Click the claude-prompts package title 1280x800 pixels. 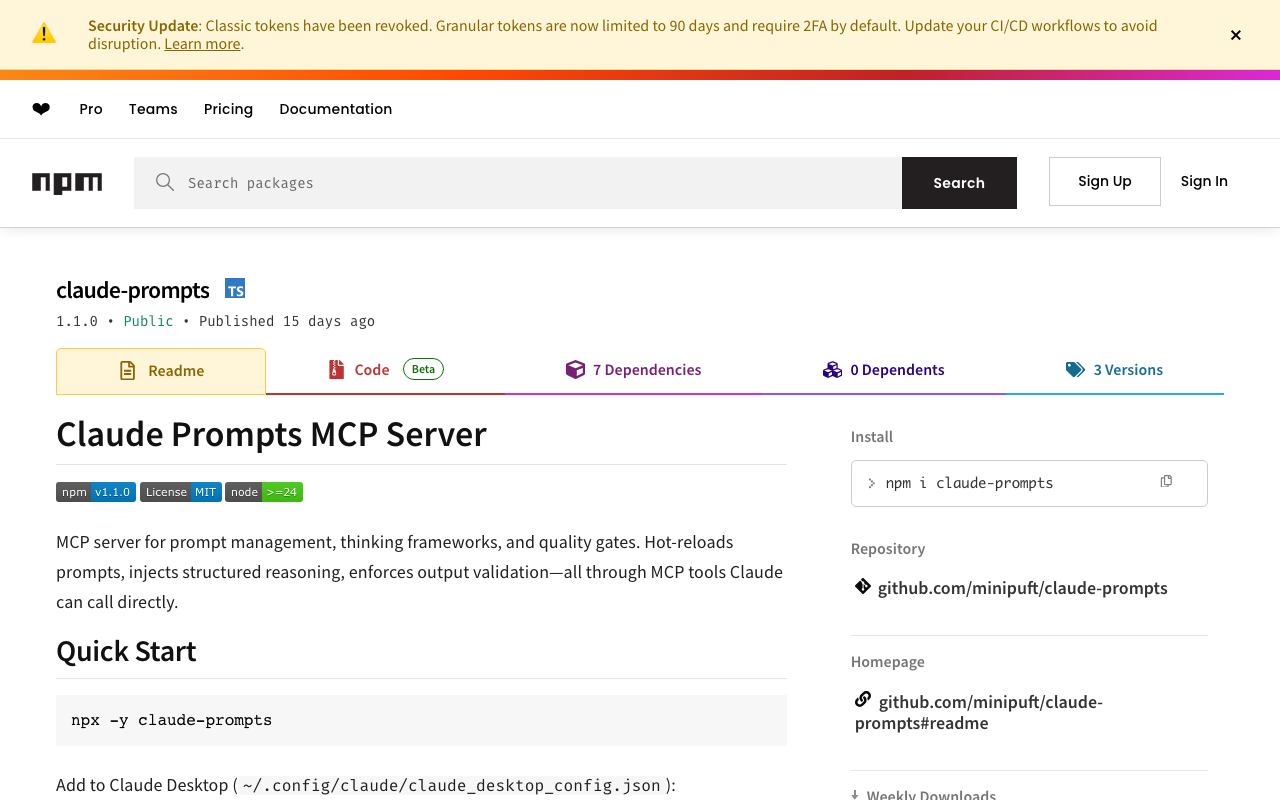click(x=133, y=290)
